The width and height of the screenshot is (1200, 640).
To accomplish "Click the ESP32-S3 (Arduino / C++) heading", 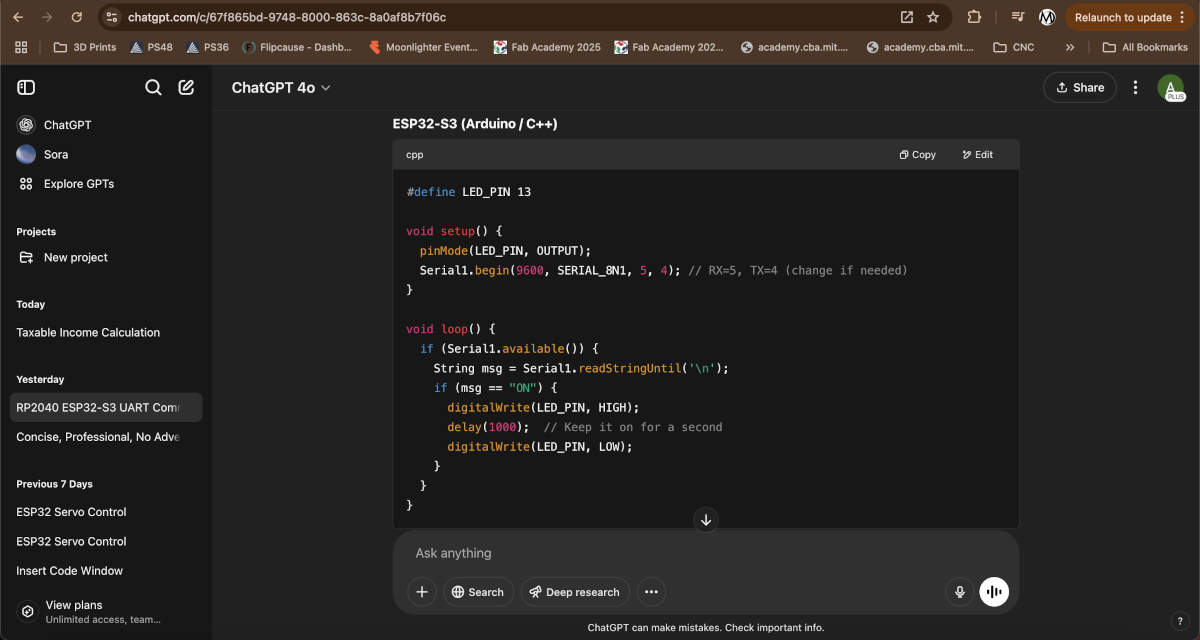I will pos(475,124).
